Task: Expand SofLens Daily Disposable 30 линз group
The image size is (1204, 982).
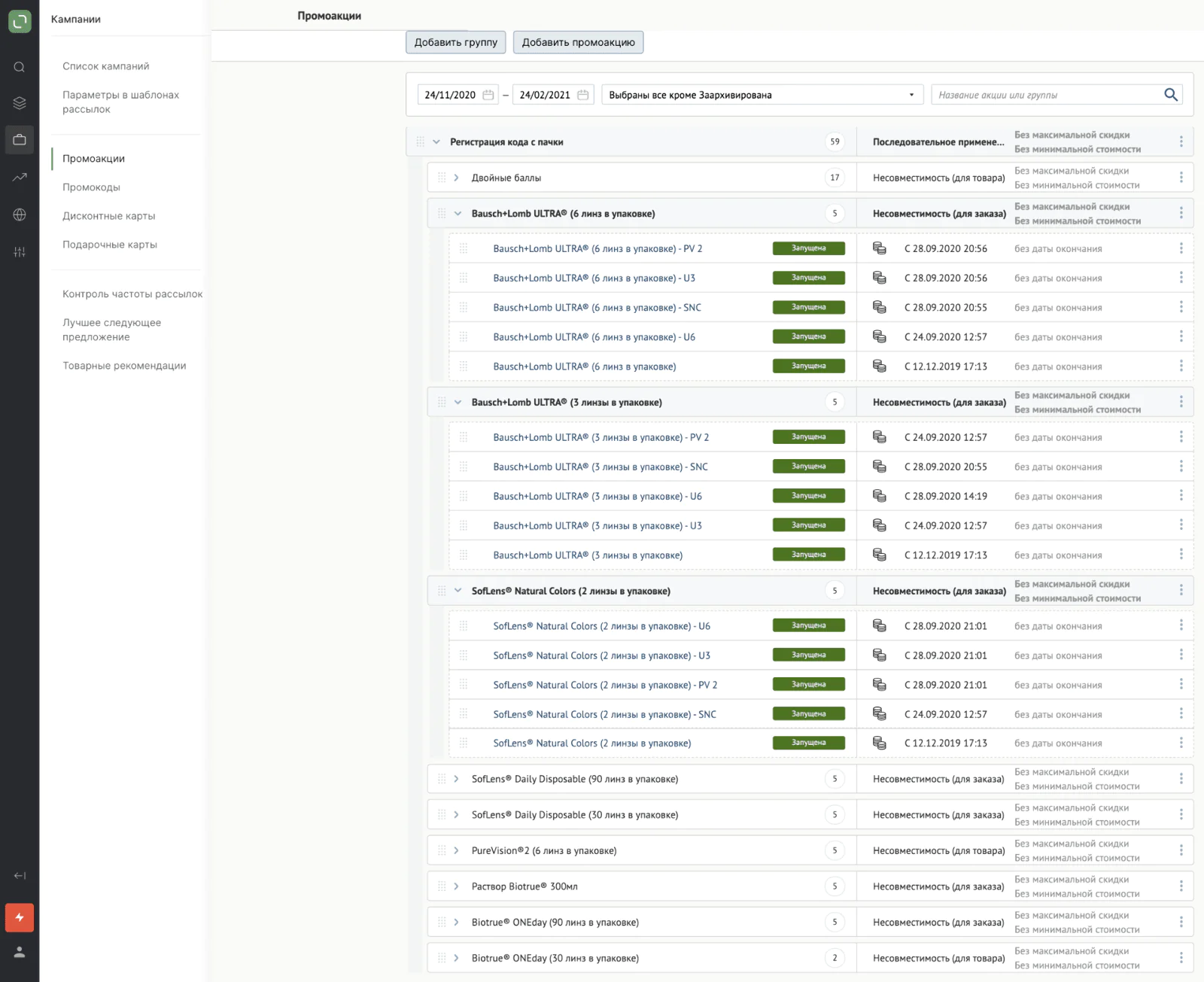Action: (457, 815)
